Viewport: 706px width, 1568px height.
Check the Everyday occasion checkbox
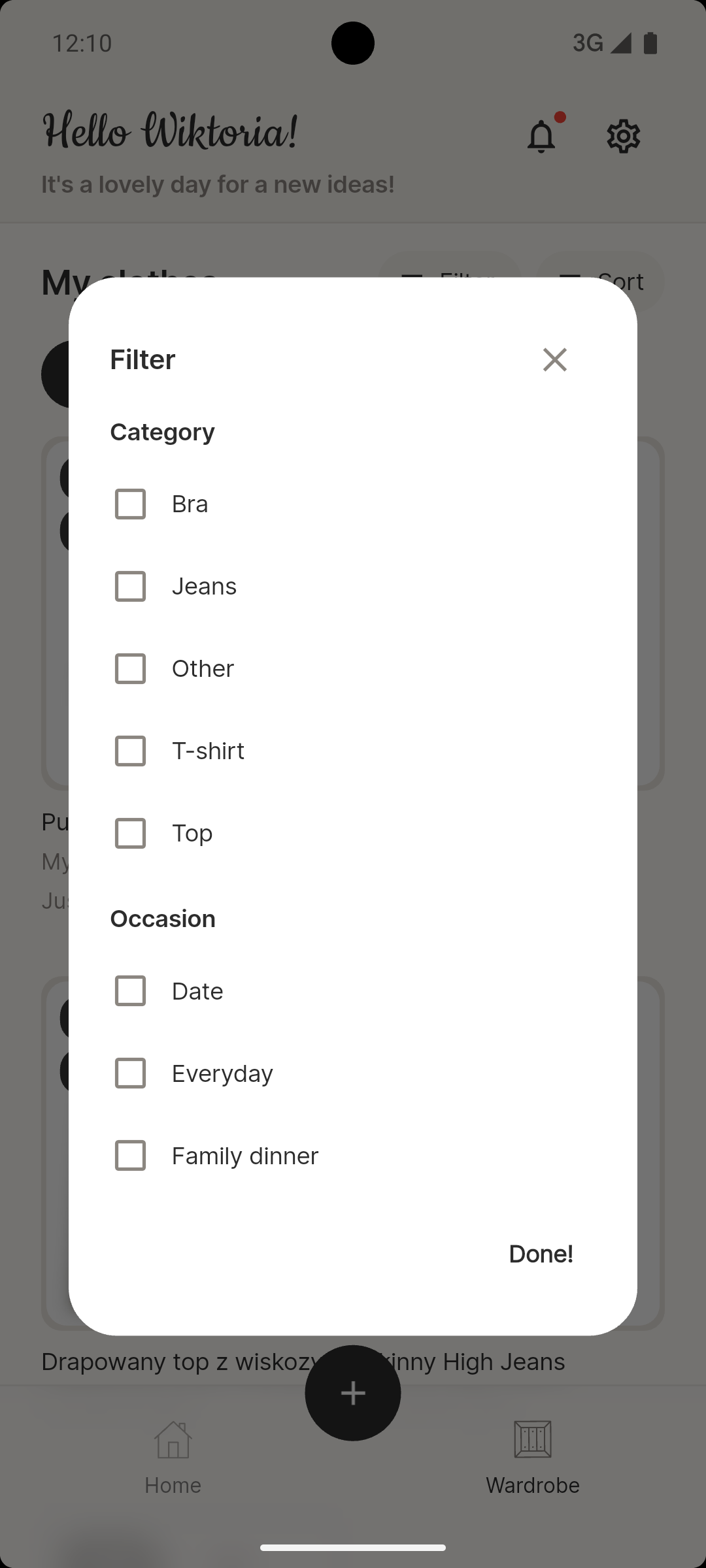[130, 1073]
